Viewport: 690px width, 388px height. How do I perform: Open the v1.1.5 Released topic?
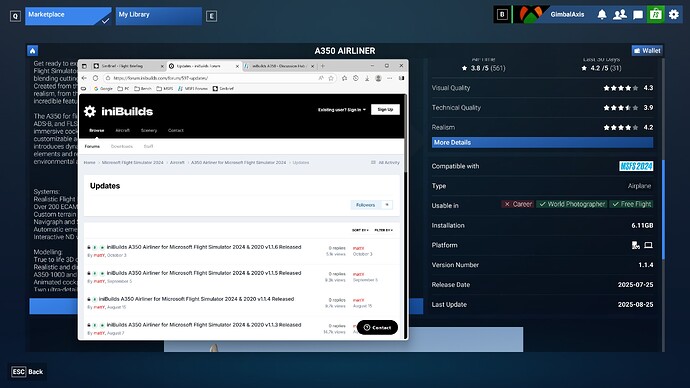tap(204, 273)
